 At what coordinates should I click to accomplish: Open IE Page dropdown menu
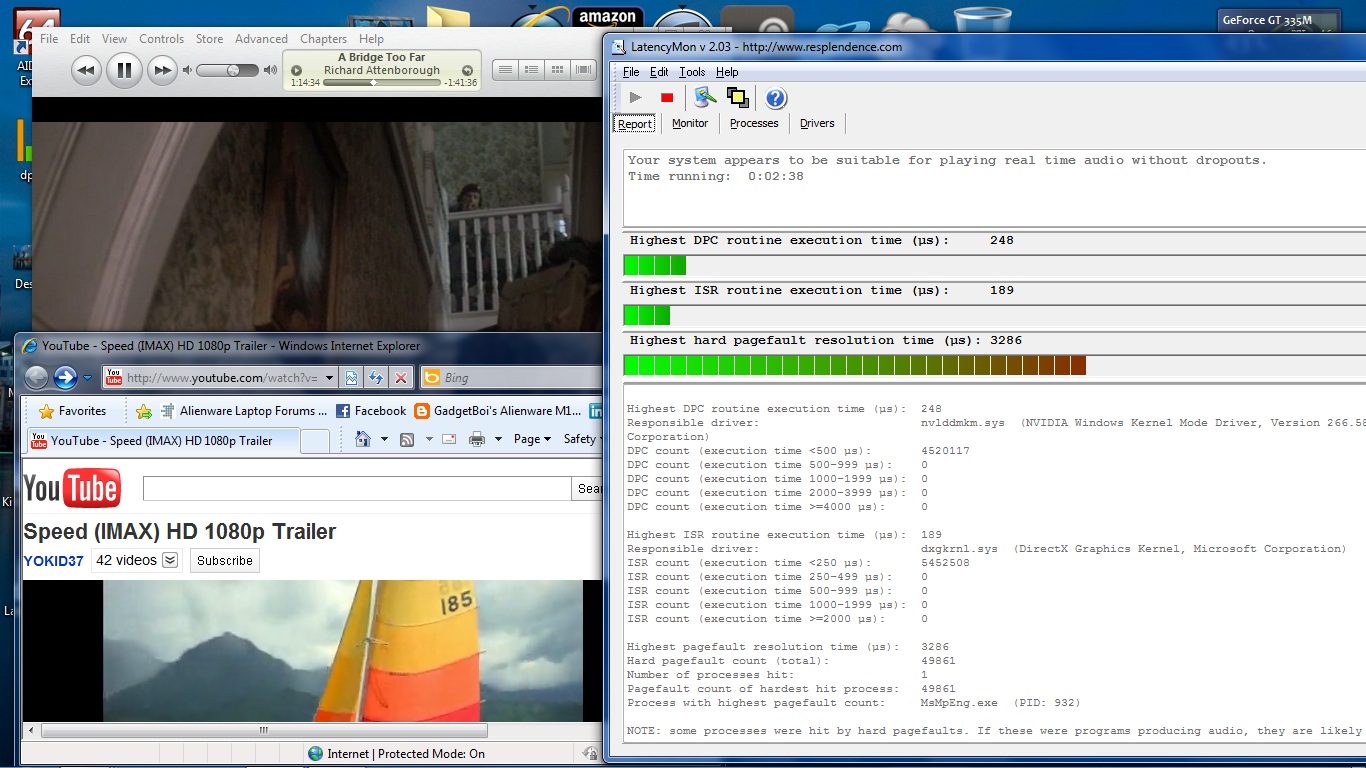(x=532, y=439)
